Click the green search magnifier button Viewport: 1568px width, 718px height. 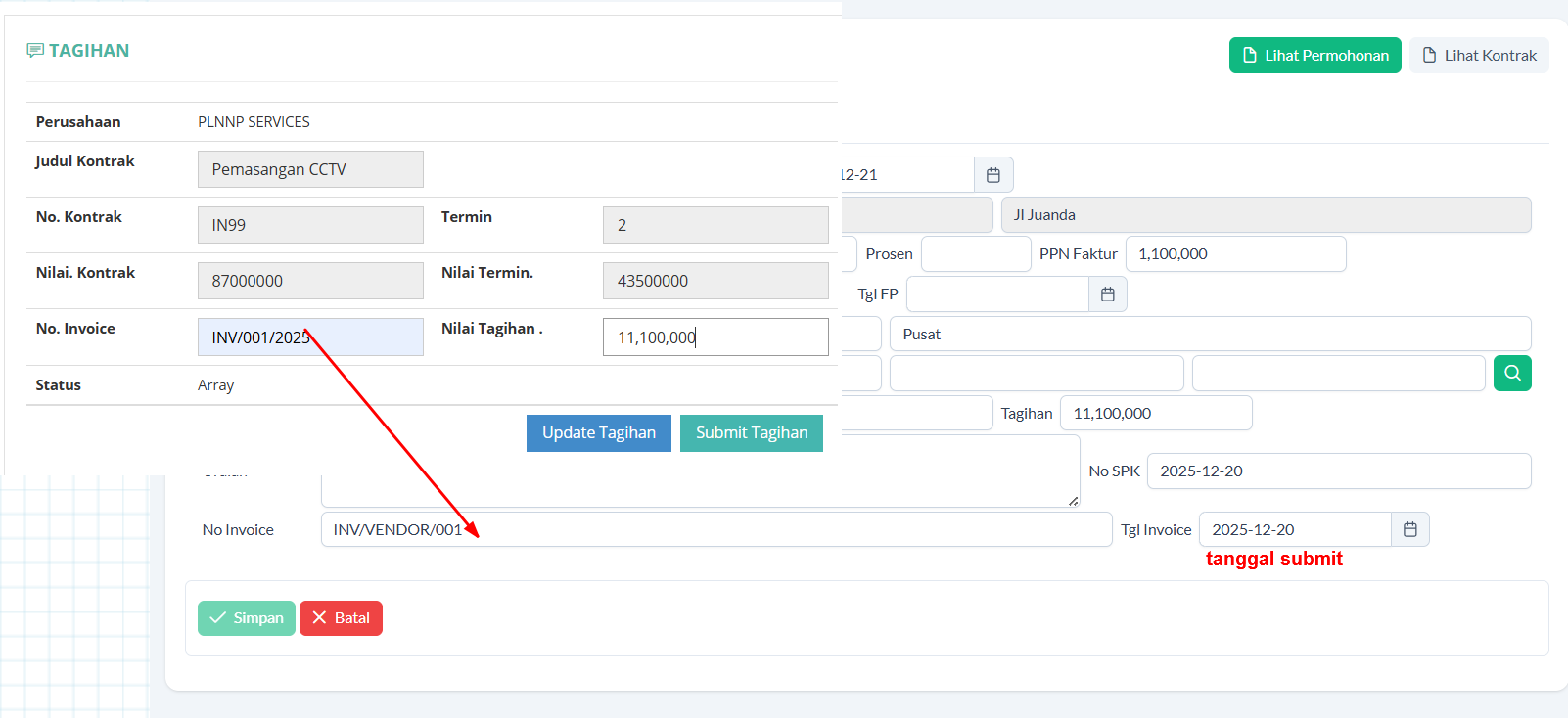pos(1511,373)
